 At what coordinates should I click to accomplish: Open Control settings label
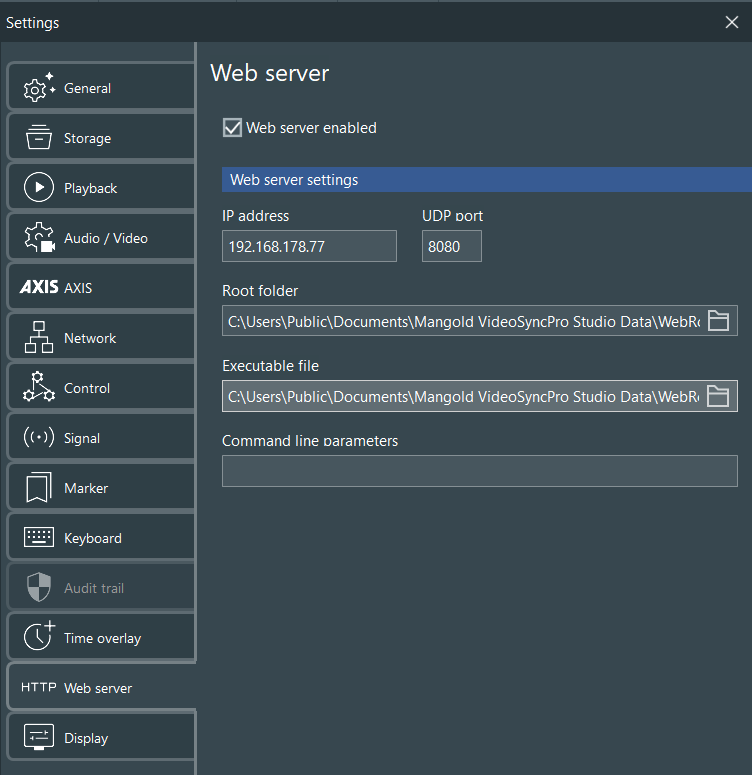(x=87, y=388)
